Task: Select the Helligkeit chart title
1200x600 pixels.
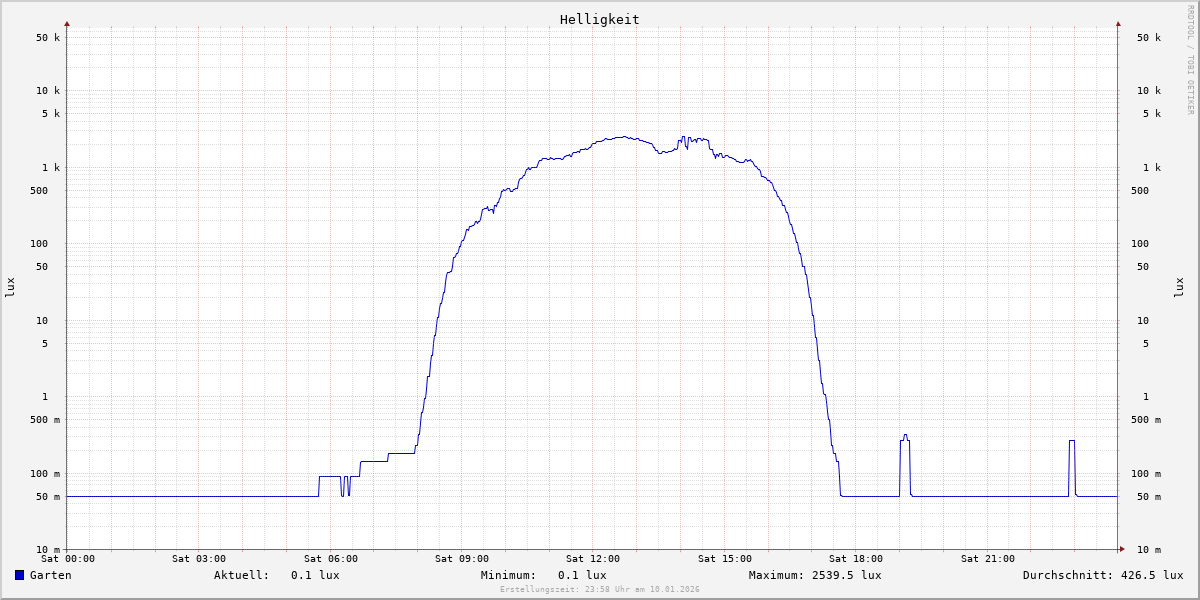Action: tap(599, 19)
